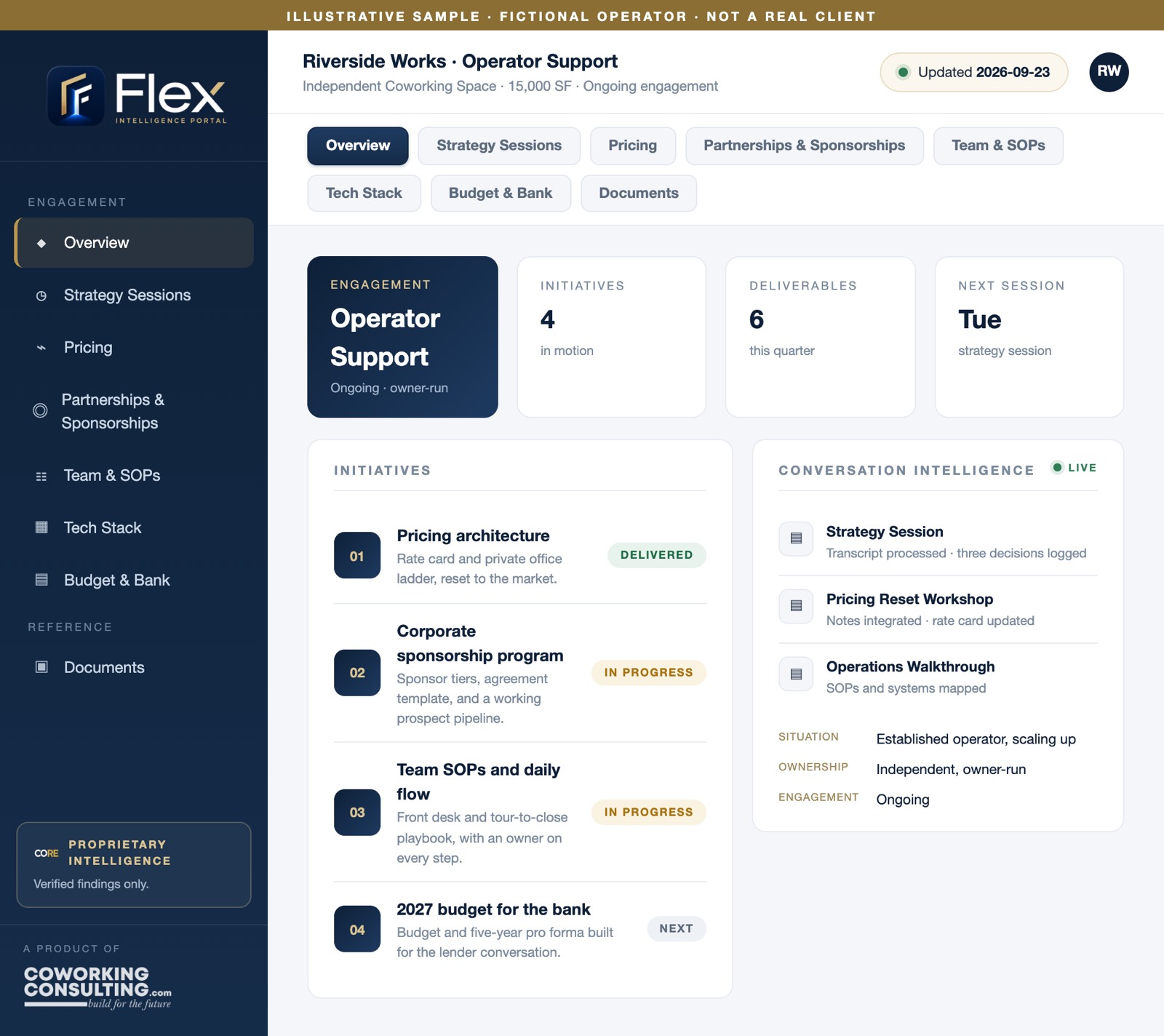The height and width of the screenshot is (1036, 1164).
Task: Click the 'Ongoing' engagement value
Action: tap(903, 800)
